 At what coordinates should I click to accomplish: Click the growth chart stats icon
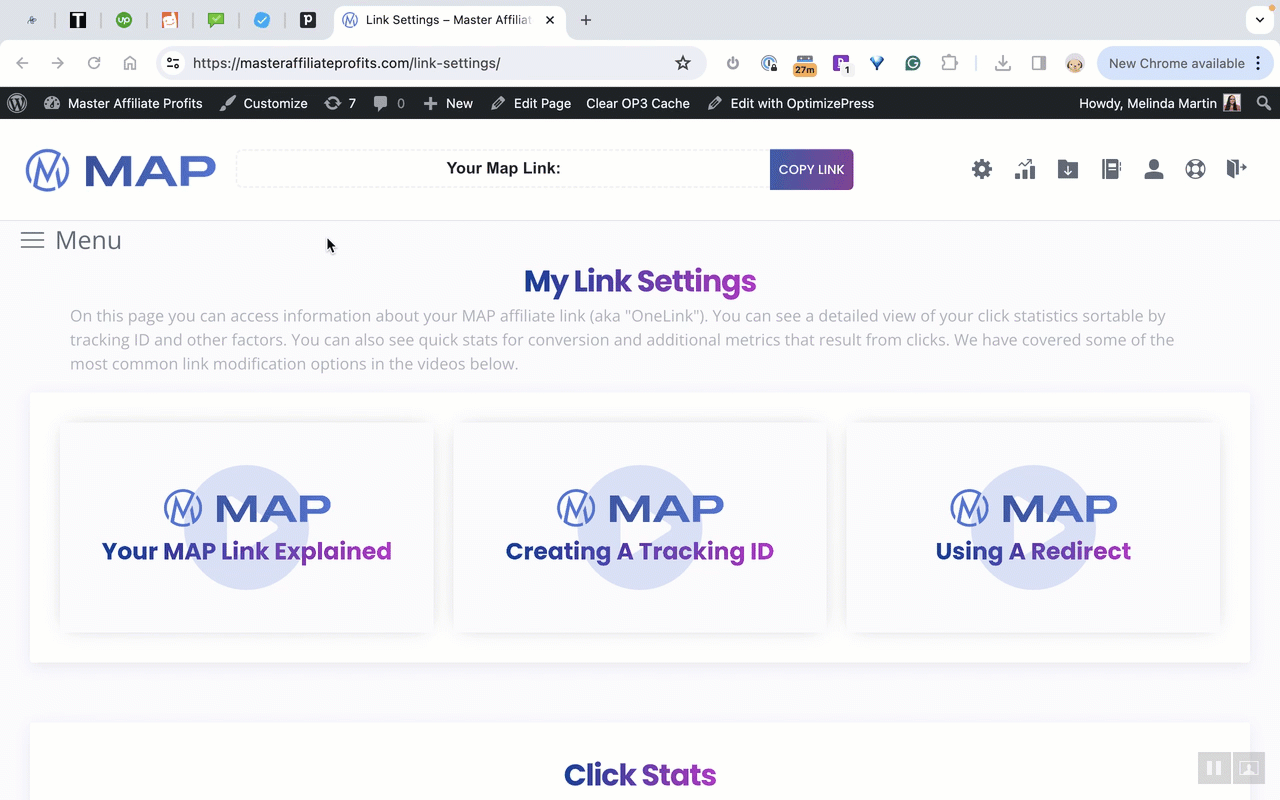click(x=1025, y=170)
